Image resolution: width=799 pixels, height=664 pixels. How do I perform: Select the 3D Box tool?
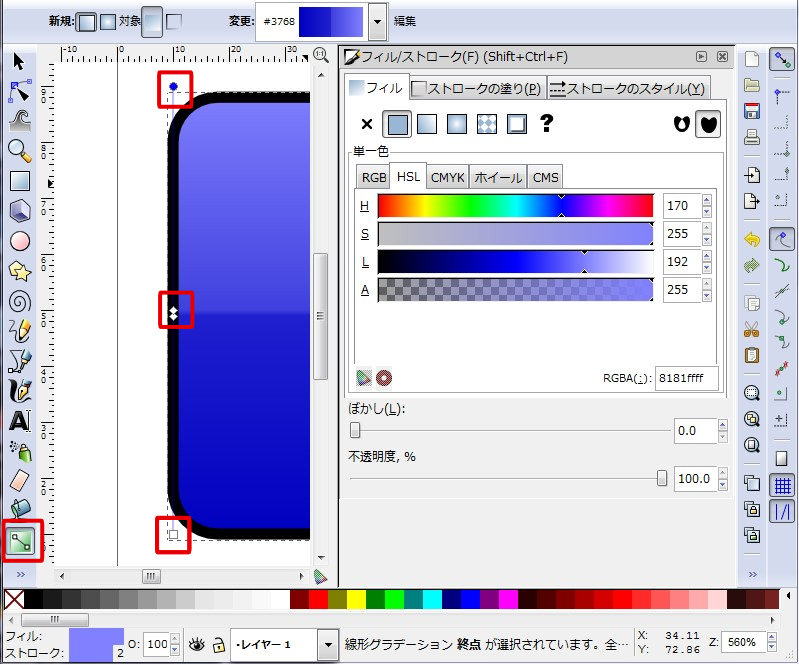20,210
